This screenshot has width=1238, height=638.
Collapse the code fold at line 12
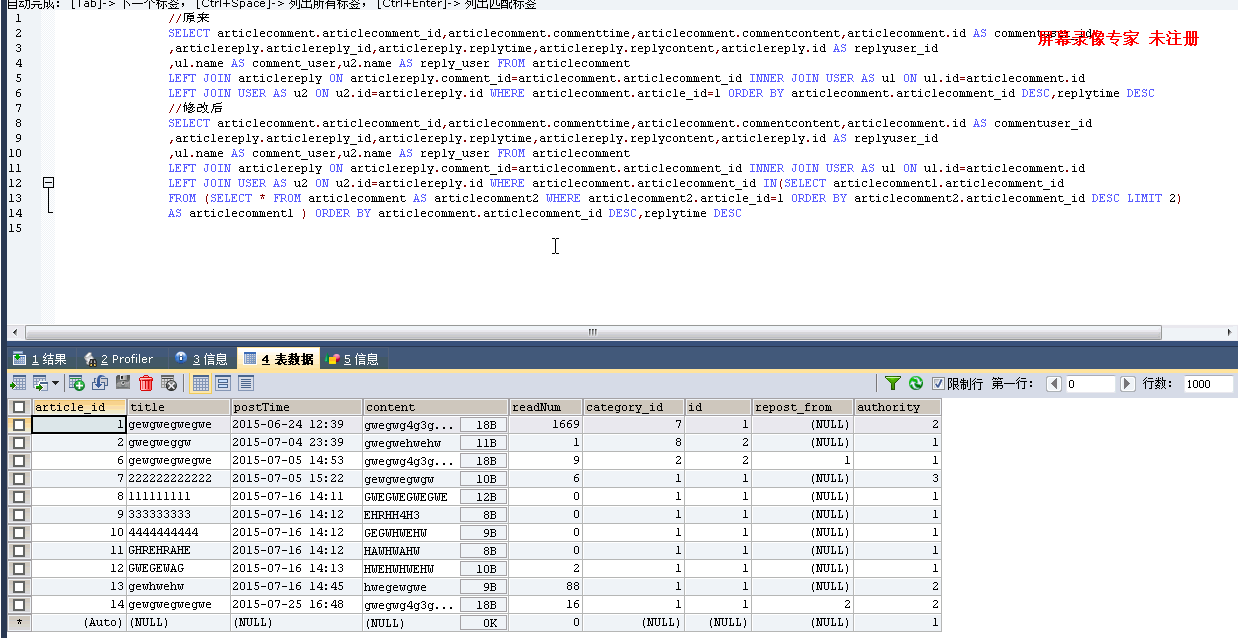[48, 183]
